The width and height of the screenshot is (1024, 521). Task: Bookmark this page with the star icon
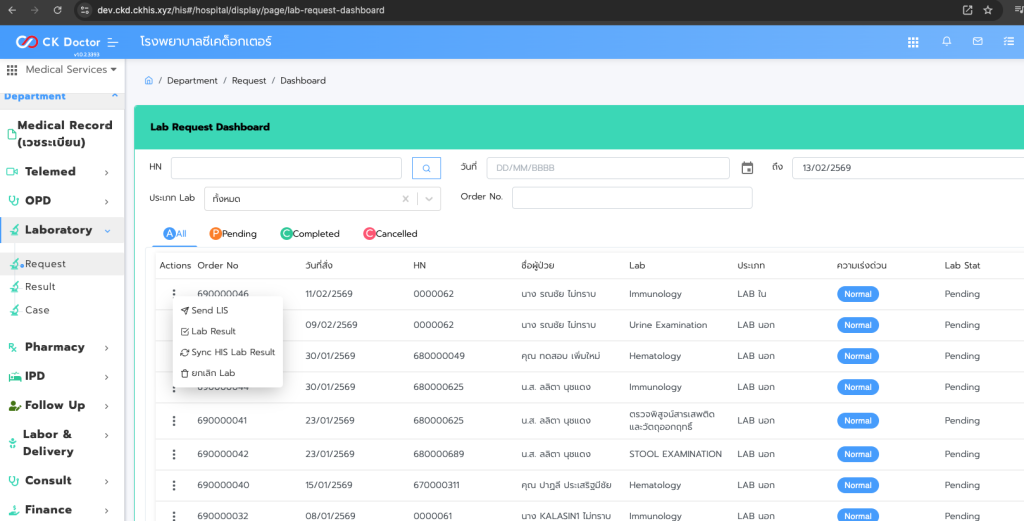987,10
